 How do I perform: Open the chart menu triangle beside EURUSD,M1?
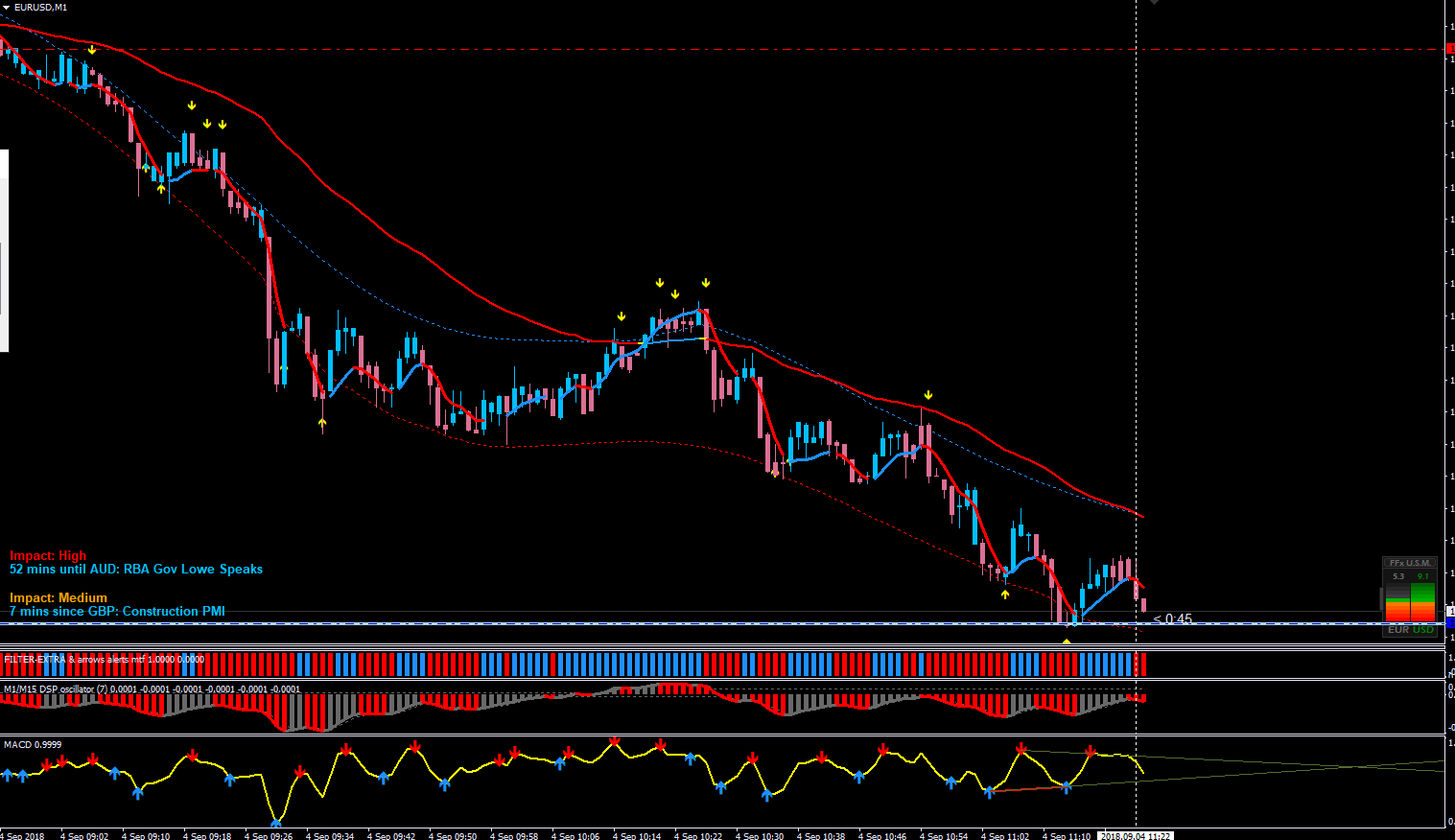point(7,8)
